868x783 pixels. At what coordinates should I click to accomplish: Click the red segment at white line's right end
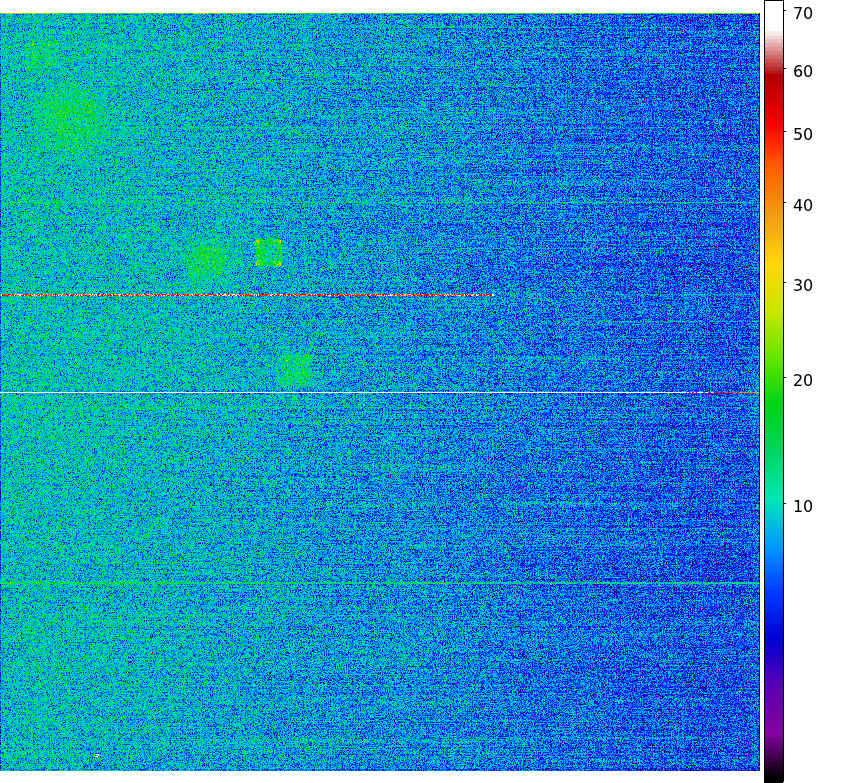tap(732, 392)
